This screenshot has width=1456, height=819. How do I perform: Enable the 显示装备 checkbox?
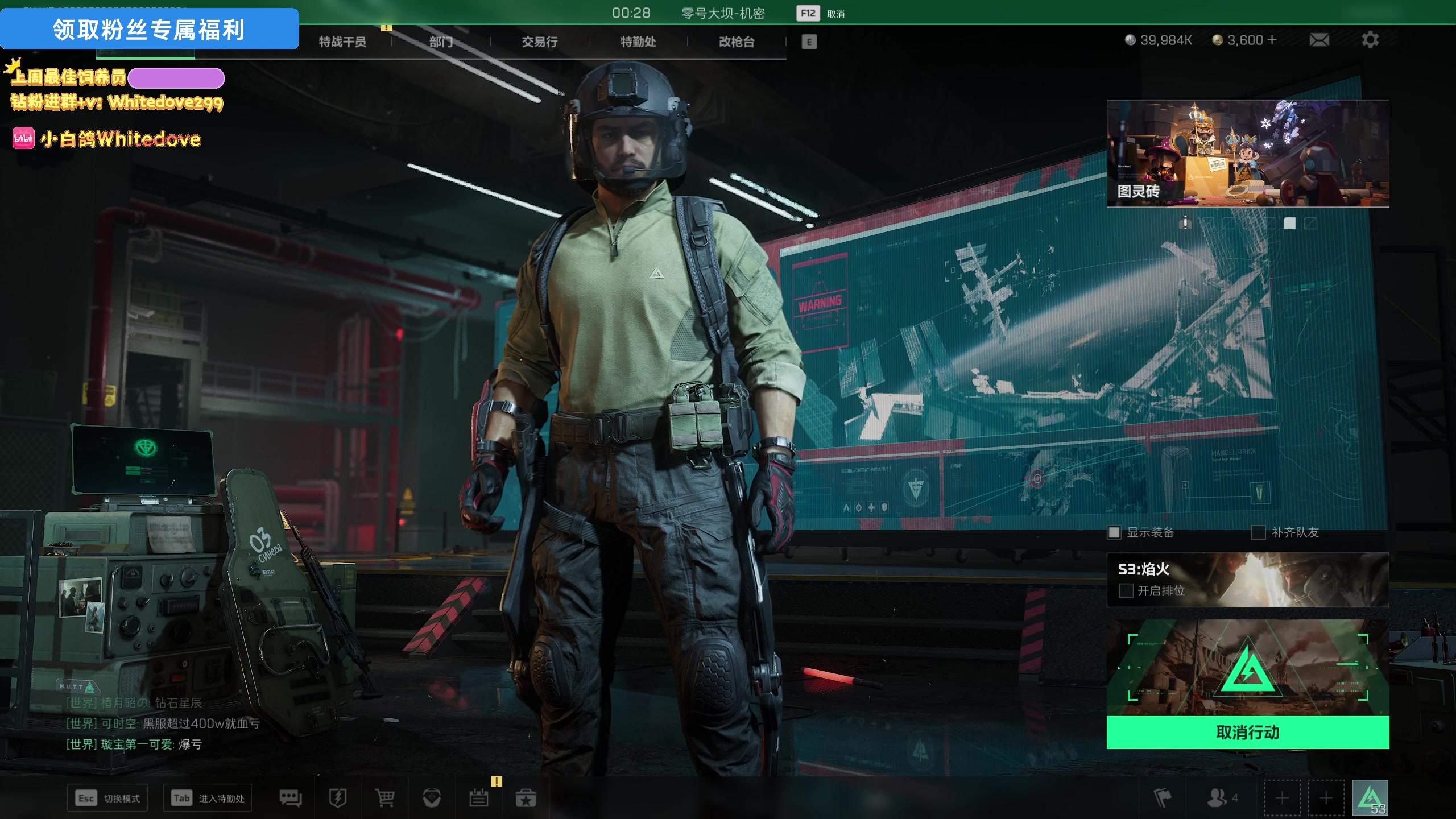(x=1114, y=532)
